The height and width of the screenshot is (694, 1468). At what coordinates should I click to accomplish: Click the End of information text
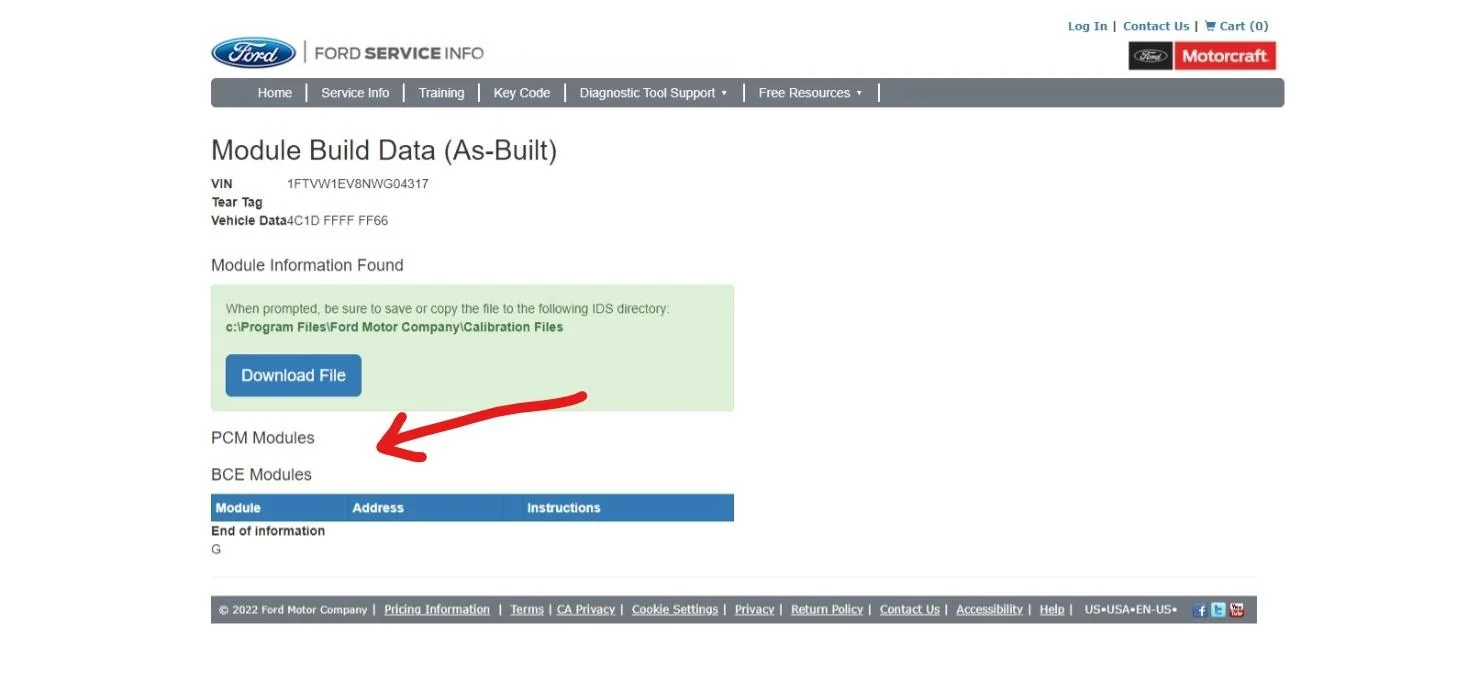(x=268, y=531)
